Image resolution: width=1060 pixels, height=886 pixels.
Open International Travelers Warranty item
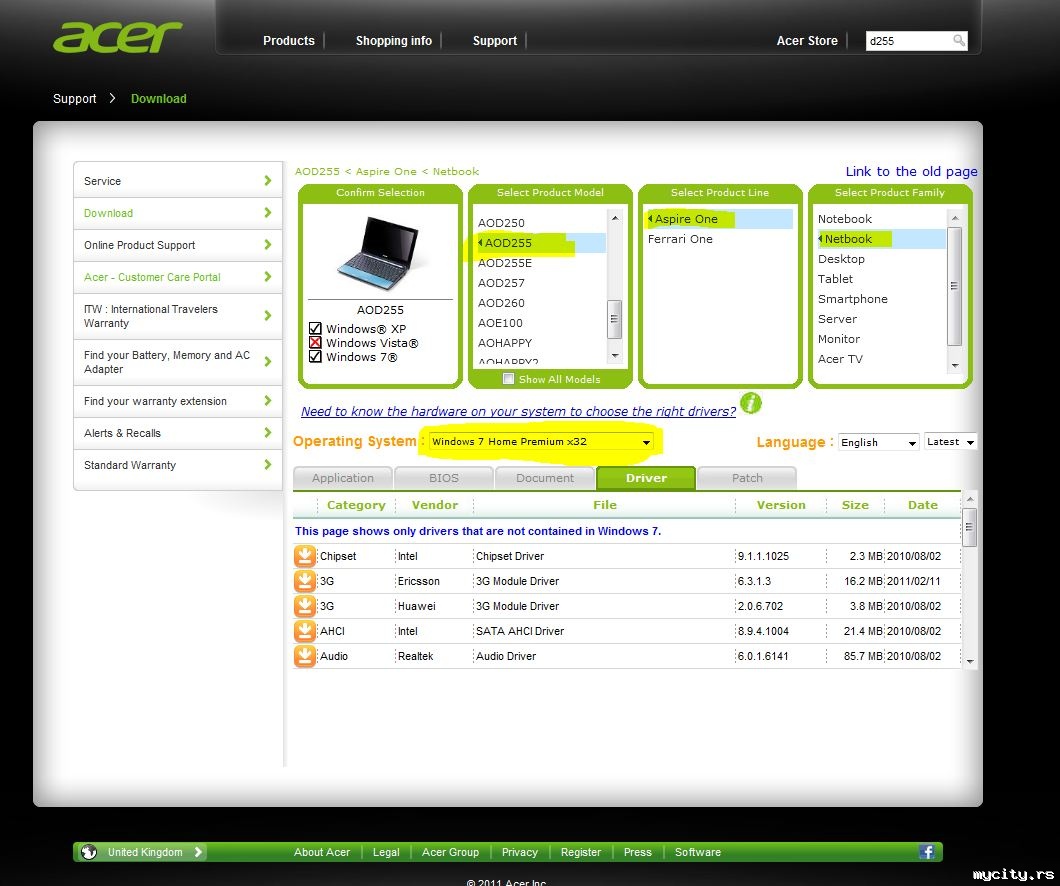point(178,316)
